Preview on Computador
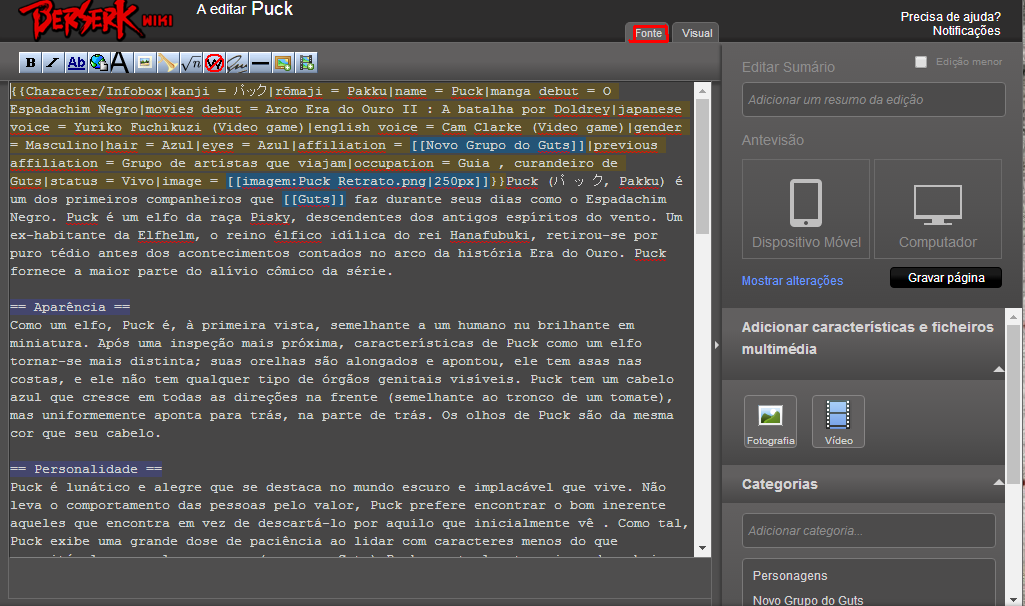This screenshot has height=606, width=1025. (x=937, y=209)
